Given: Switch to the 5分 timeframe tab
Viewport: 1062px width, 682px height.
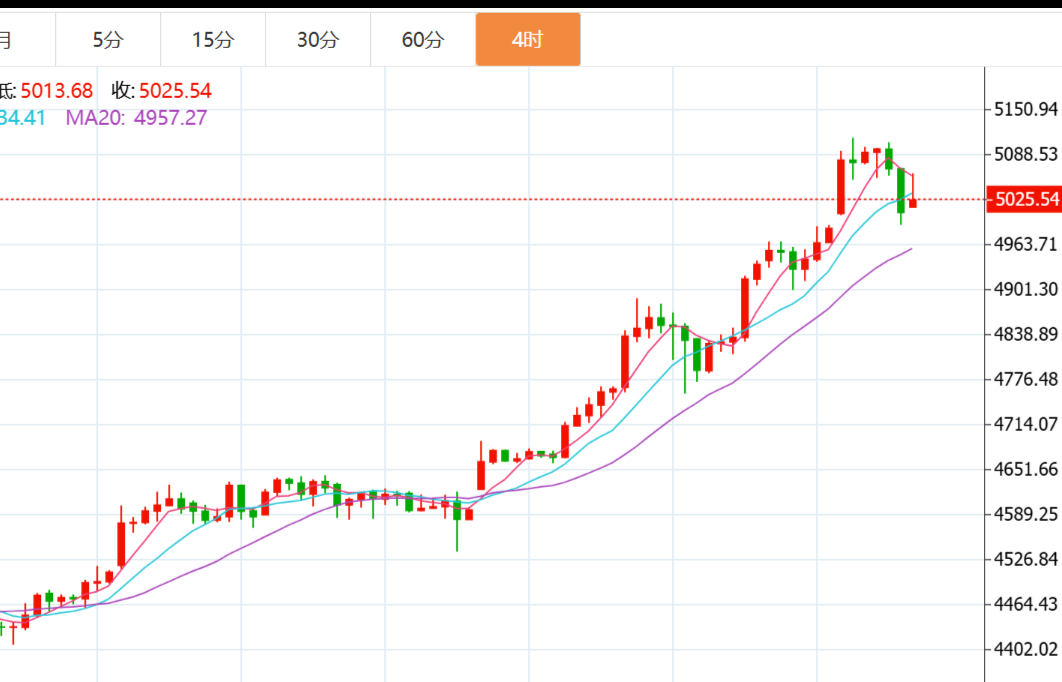Looking at the screenshot, I should [108, 40].
